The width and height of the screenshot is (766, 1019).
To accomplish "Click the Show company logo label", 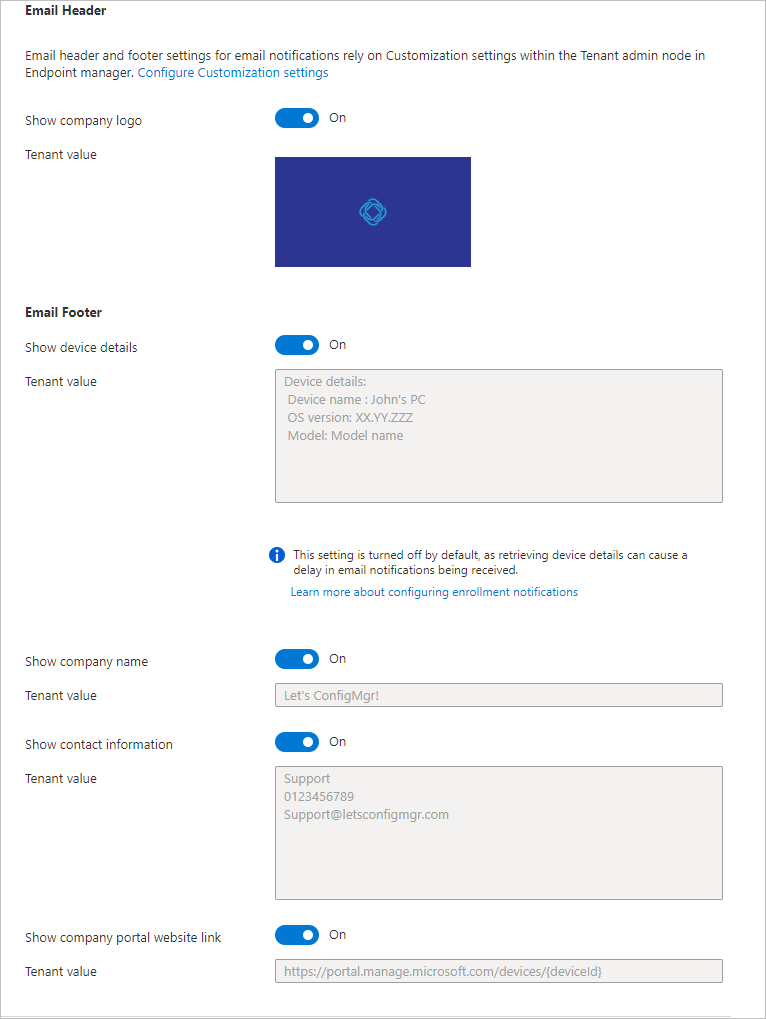I will (x=83, y=121).
